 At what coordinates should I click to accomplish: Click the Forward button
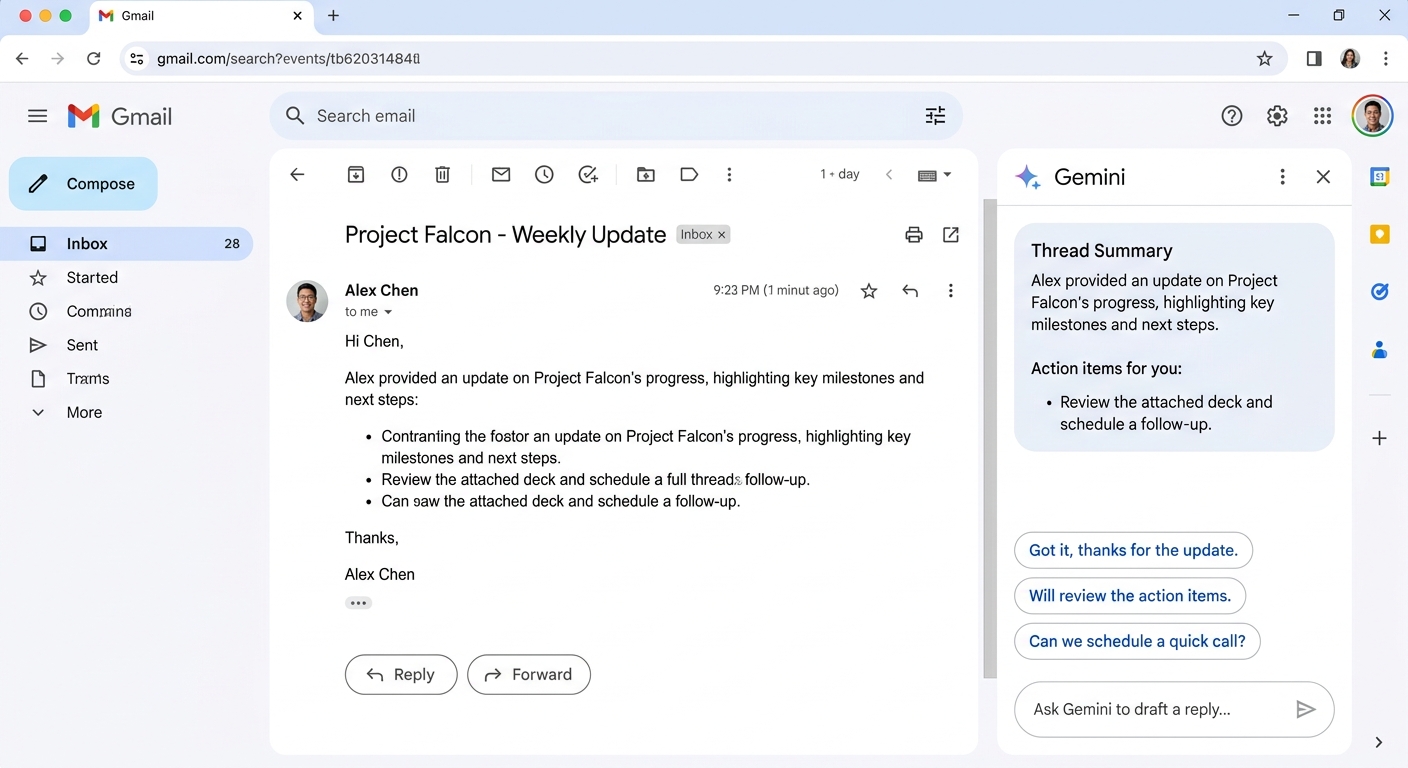(x=529, y=675)
